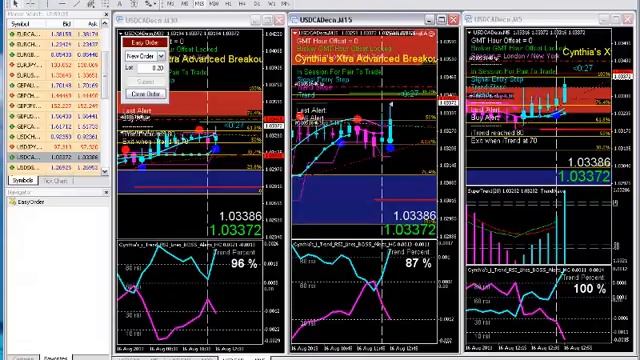Switch timeframe to W1
640x360 pixels.
click(271, 4)
